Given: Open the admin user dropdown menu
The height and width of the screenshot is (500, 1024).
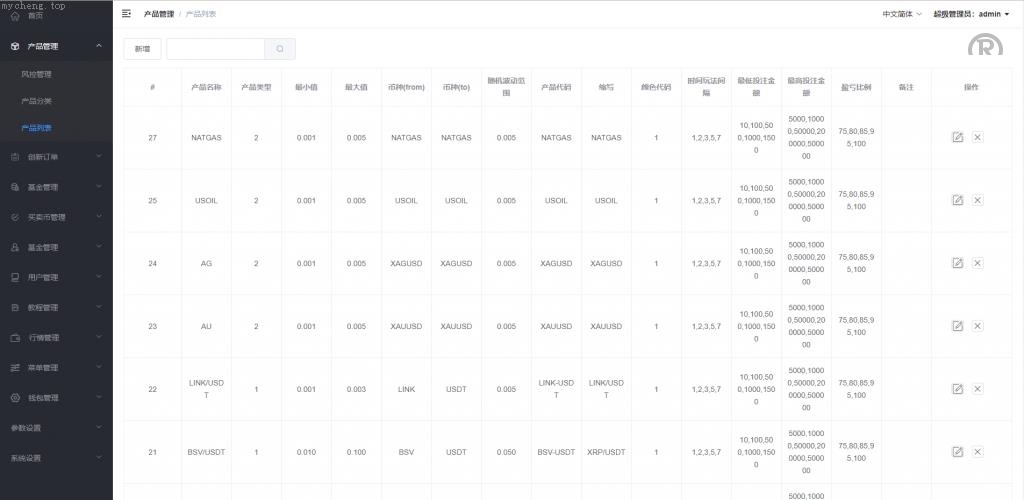Looking at the screenshot, I should click(971, 14).
